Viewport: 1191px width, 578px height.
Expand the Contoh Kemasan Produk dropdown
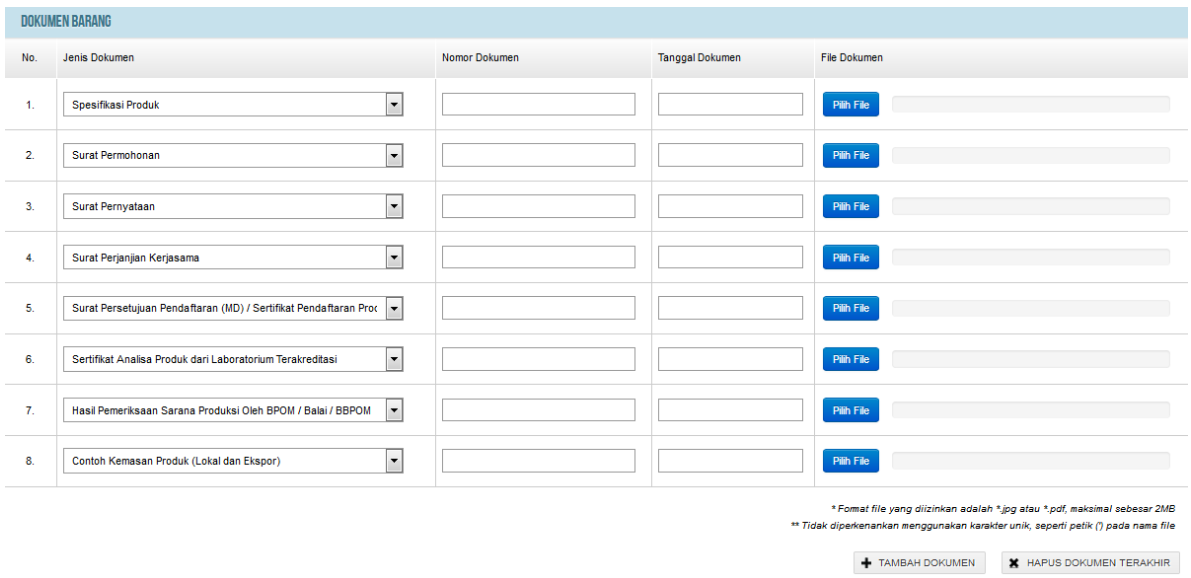coord(394,461)
